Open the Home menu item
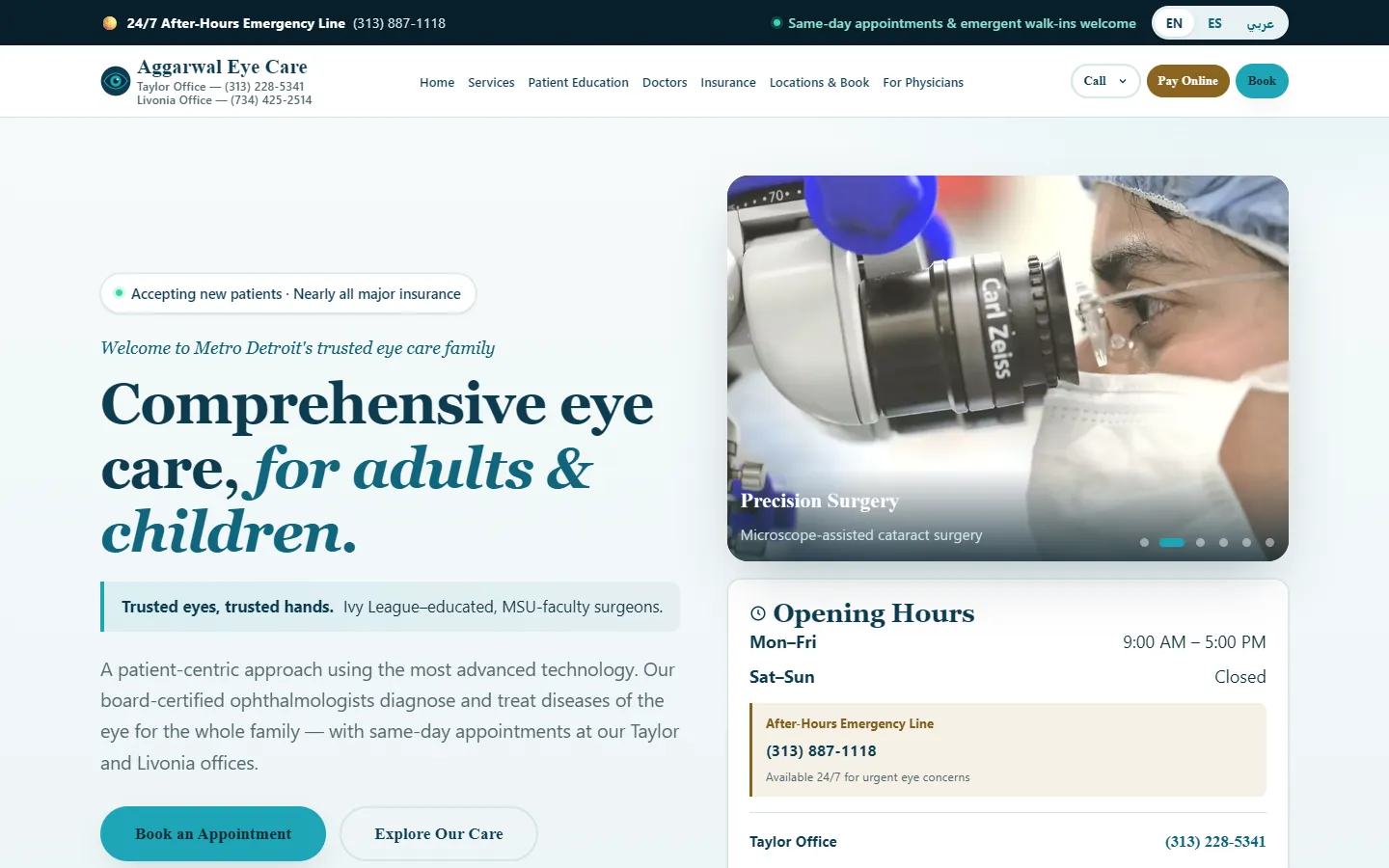Viewport: 1389px width, 868px height. [437, 83]
